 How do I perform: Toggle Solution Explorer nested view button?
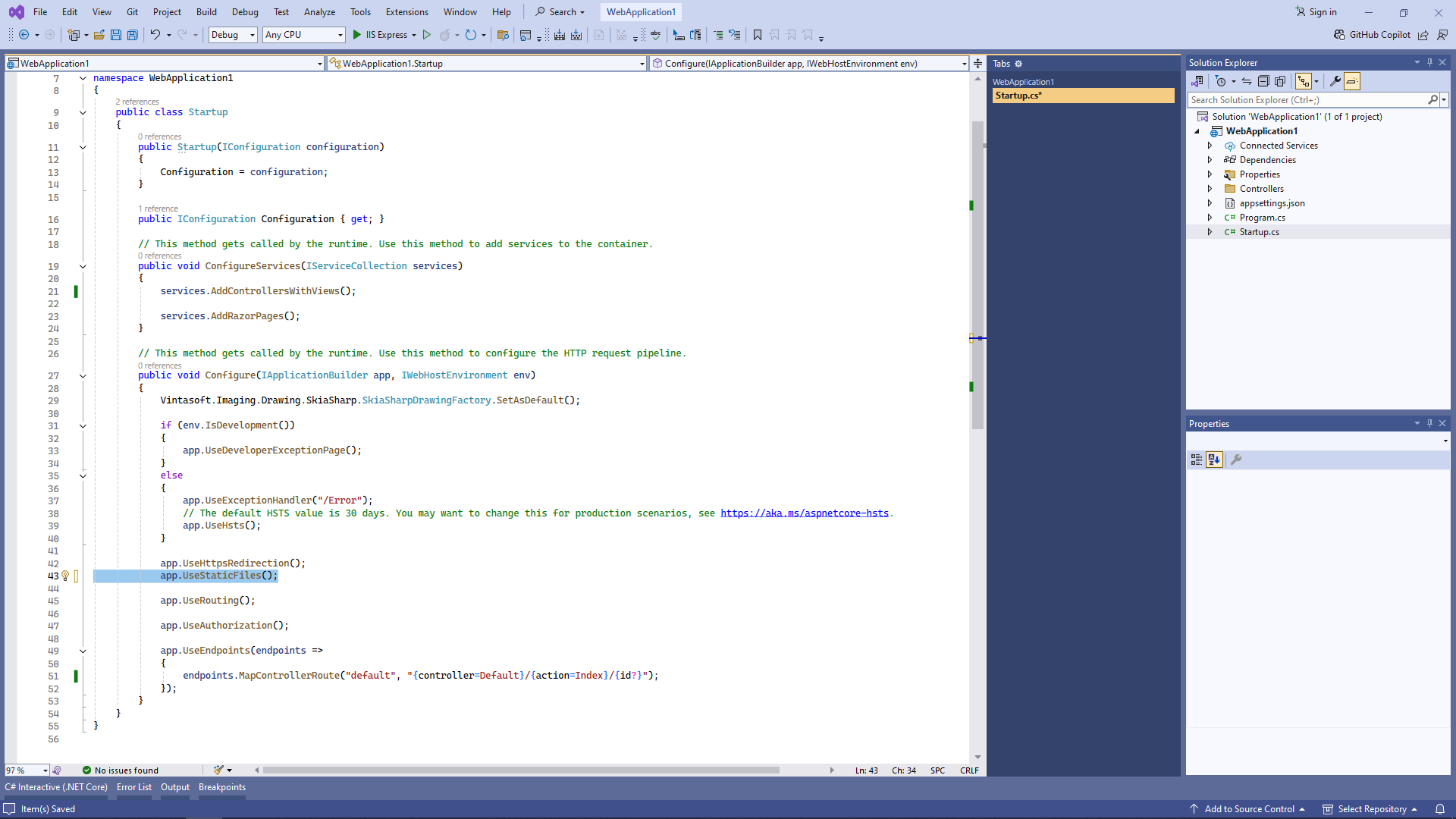(x=1303, y=81)
